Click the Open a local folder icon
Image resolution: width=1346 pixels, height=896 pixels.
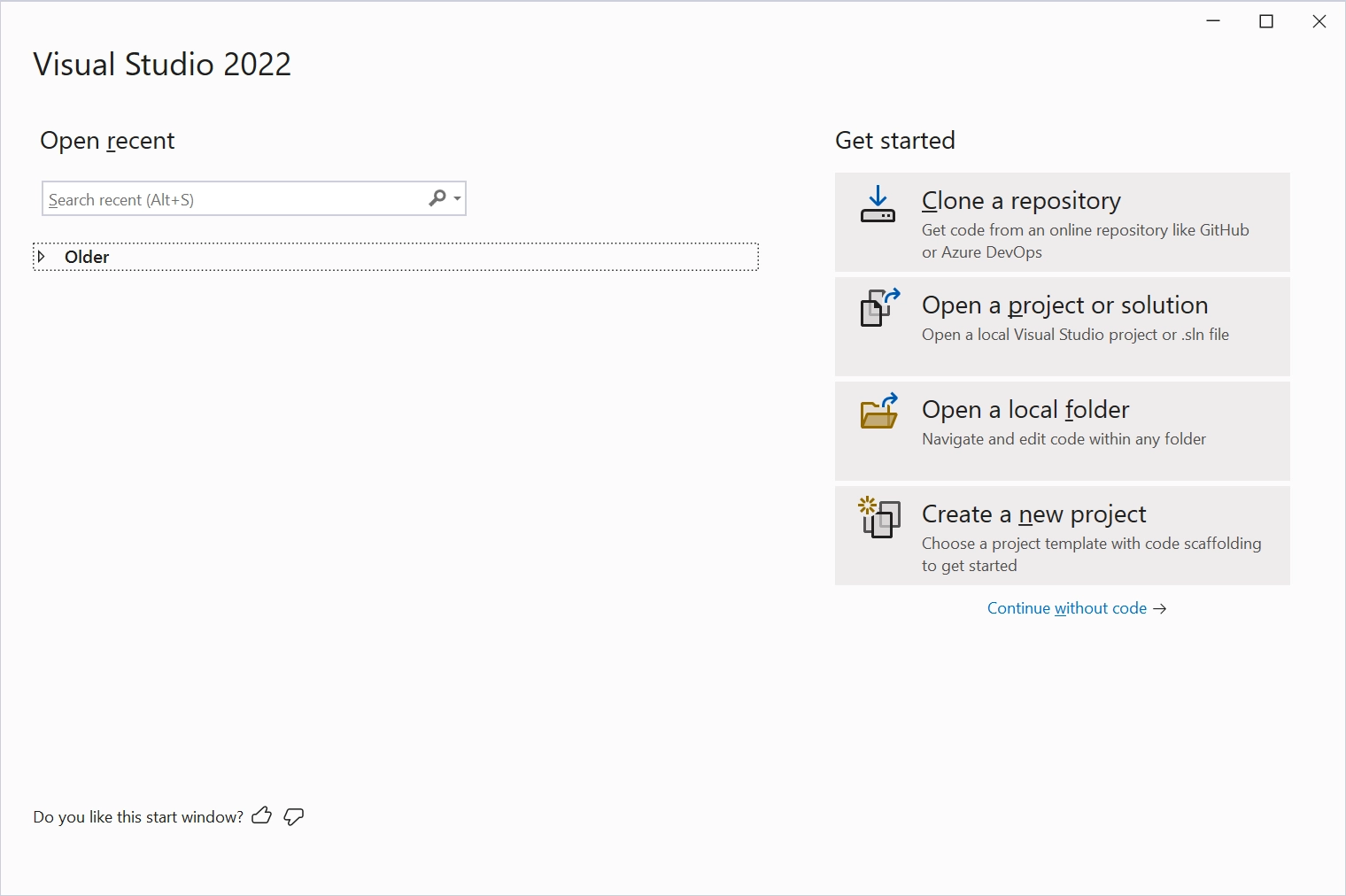(879, 412)
